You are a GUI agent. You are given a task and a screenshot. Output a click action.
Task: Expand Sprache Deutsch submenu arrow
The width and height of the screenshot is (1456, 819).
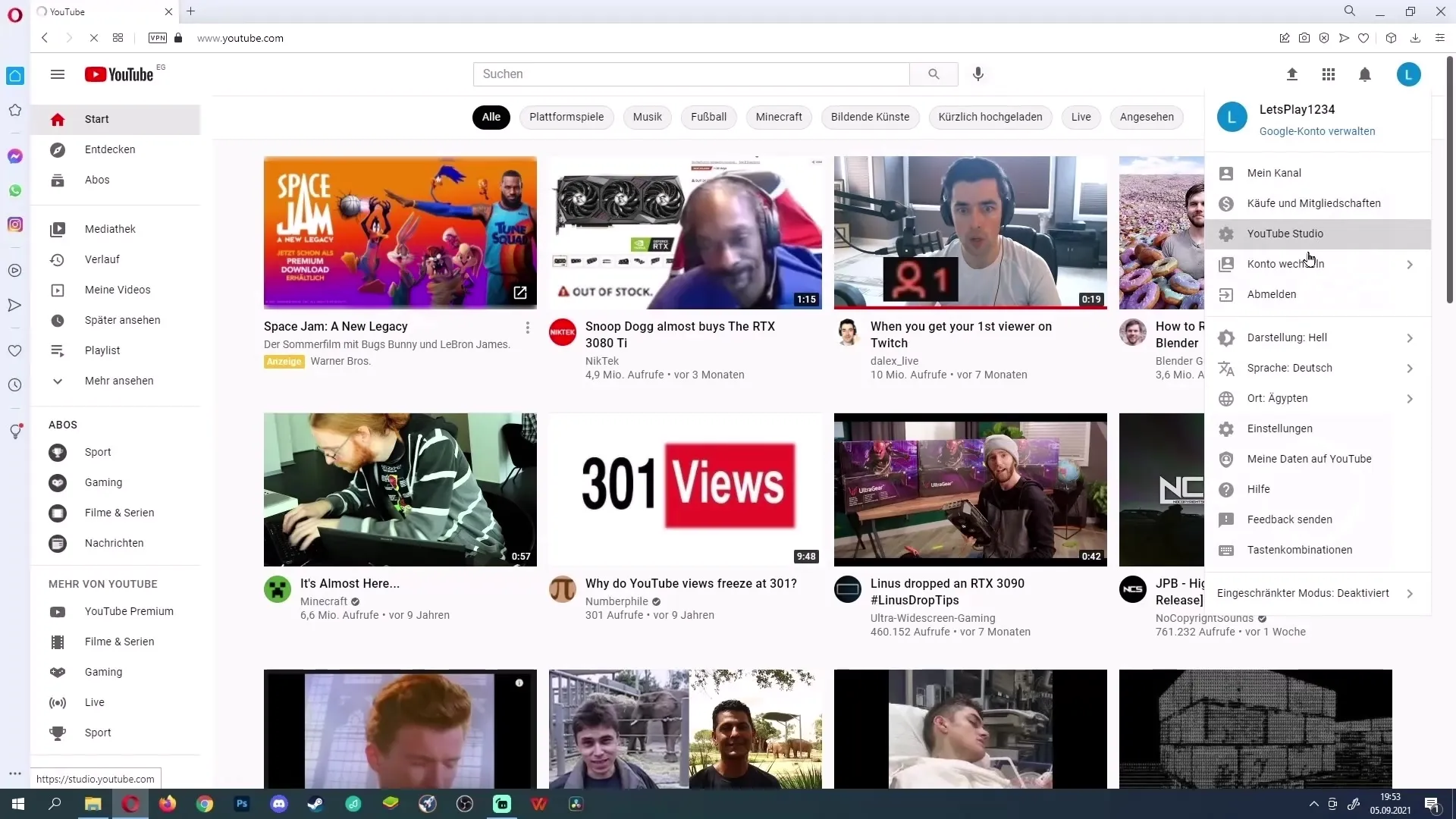coord(1408,368)
